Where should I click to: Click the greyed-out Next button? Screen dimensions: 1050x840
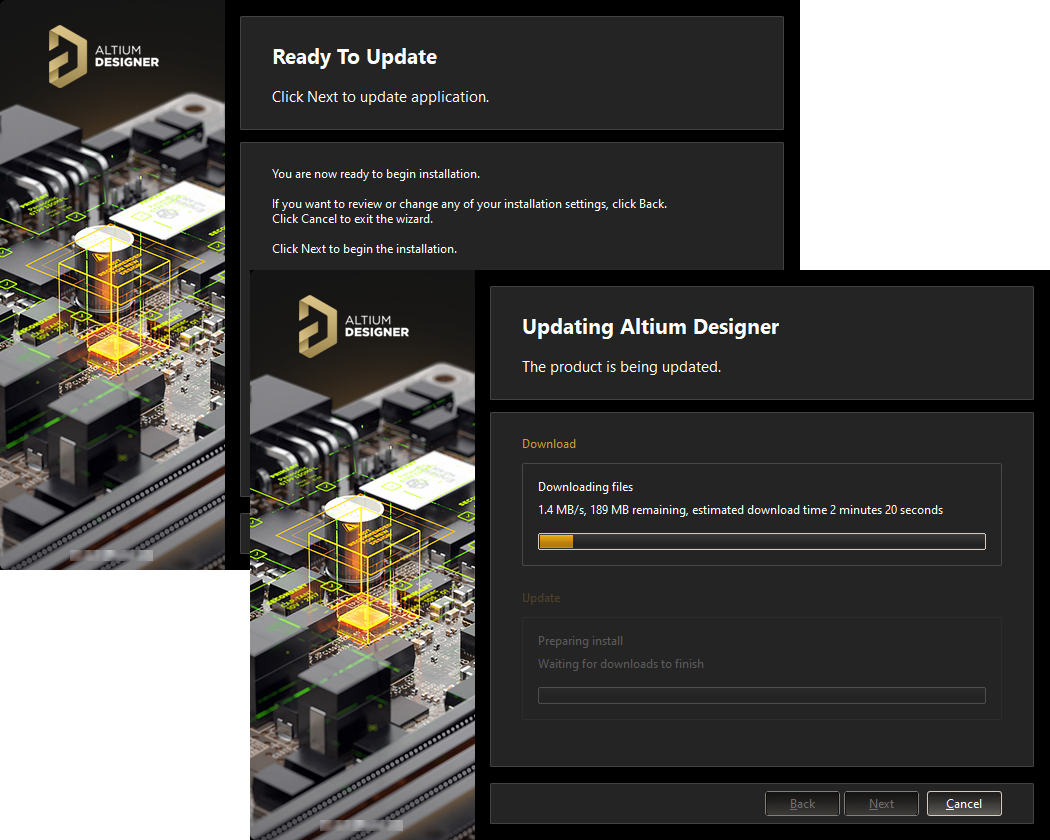coord(881,803)
